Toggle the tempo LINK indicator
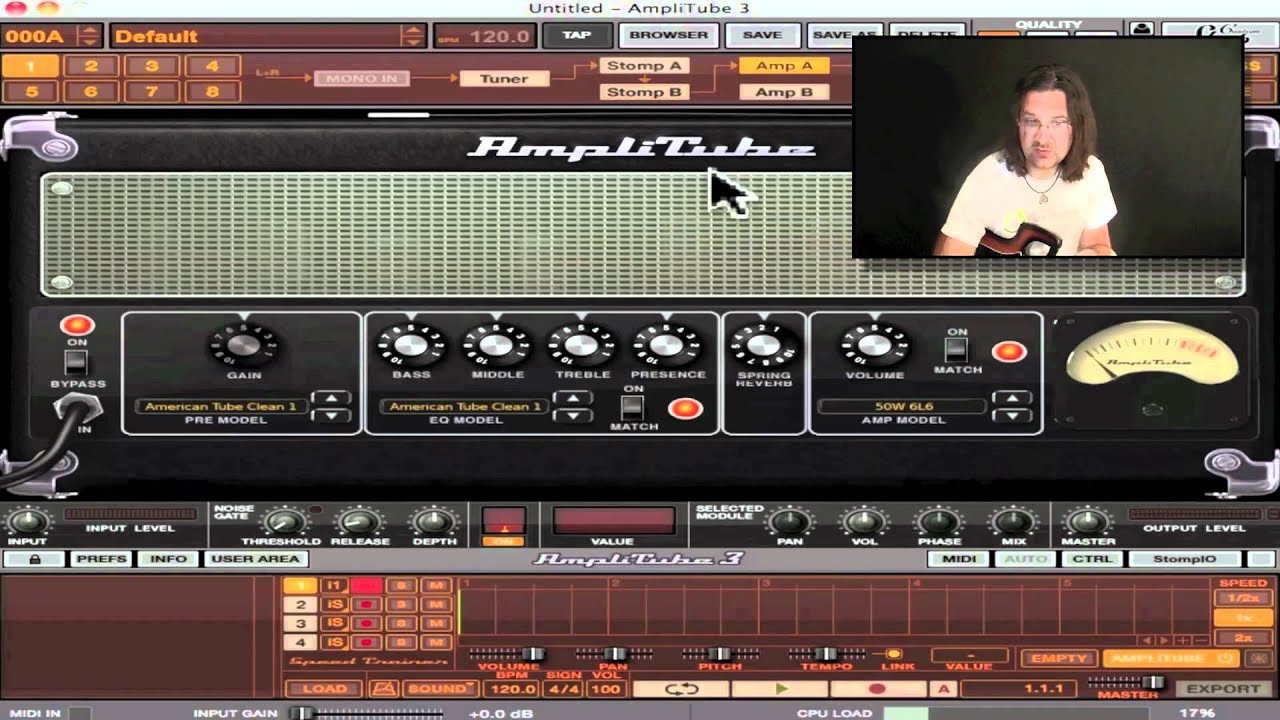Screen dimensions: 1280x720 (x=894, y=654)
